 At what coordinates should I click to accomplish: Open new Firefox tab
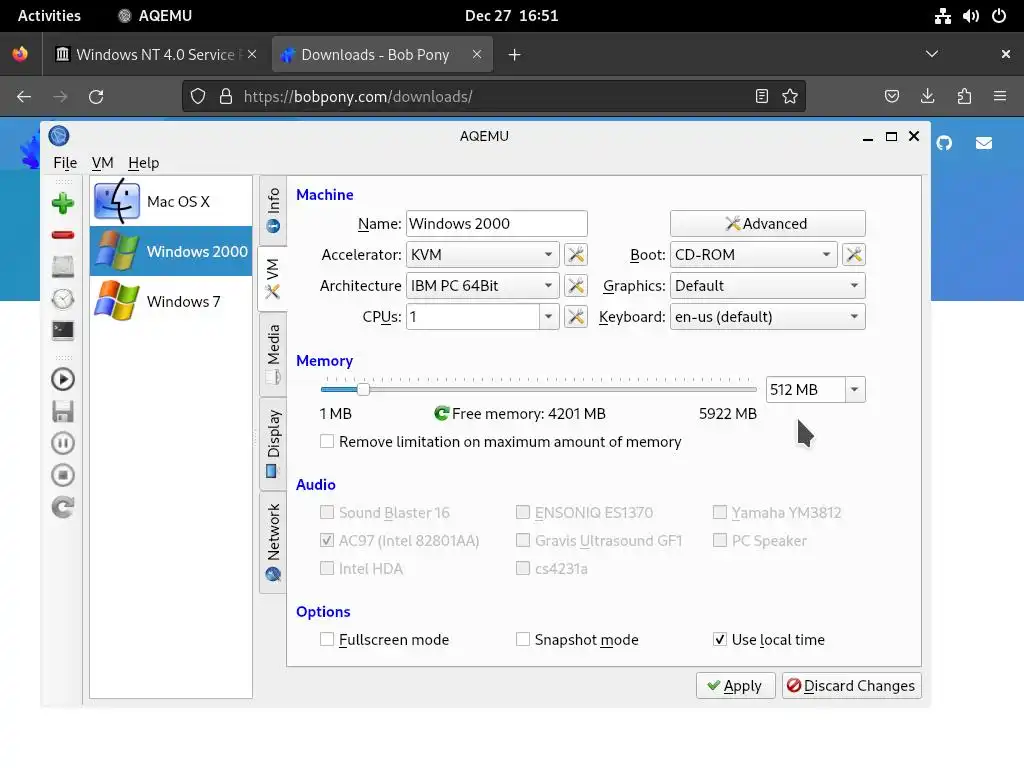[x=515, y=54]
